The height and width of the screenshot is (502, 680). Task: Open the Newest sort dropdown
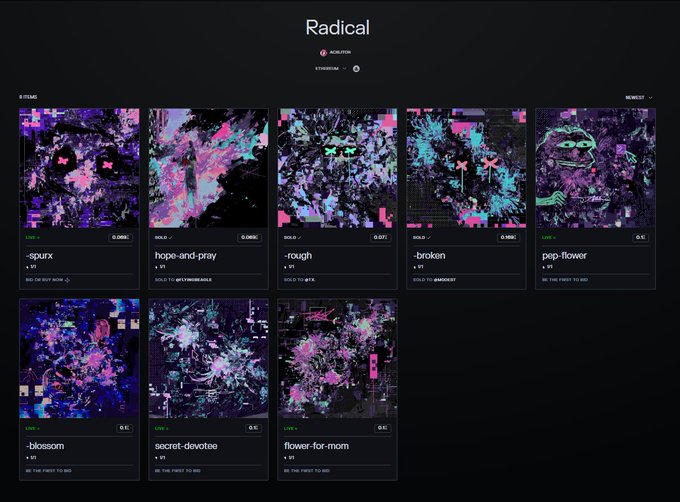[x=638, y=98]
